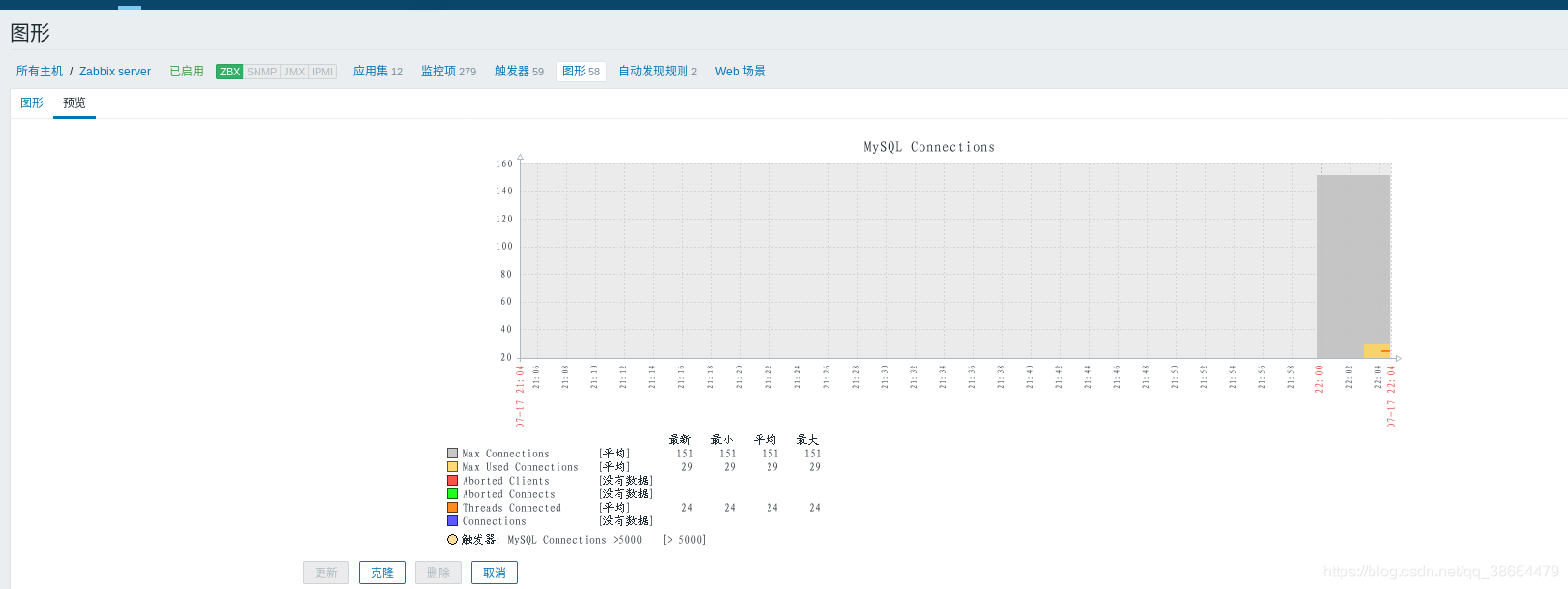1568x589 pixels.
Task: Click the JMX availability badge
Action: click(294, 72)
